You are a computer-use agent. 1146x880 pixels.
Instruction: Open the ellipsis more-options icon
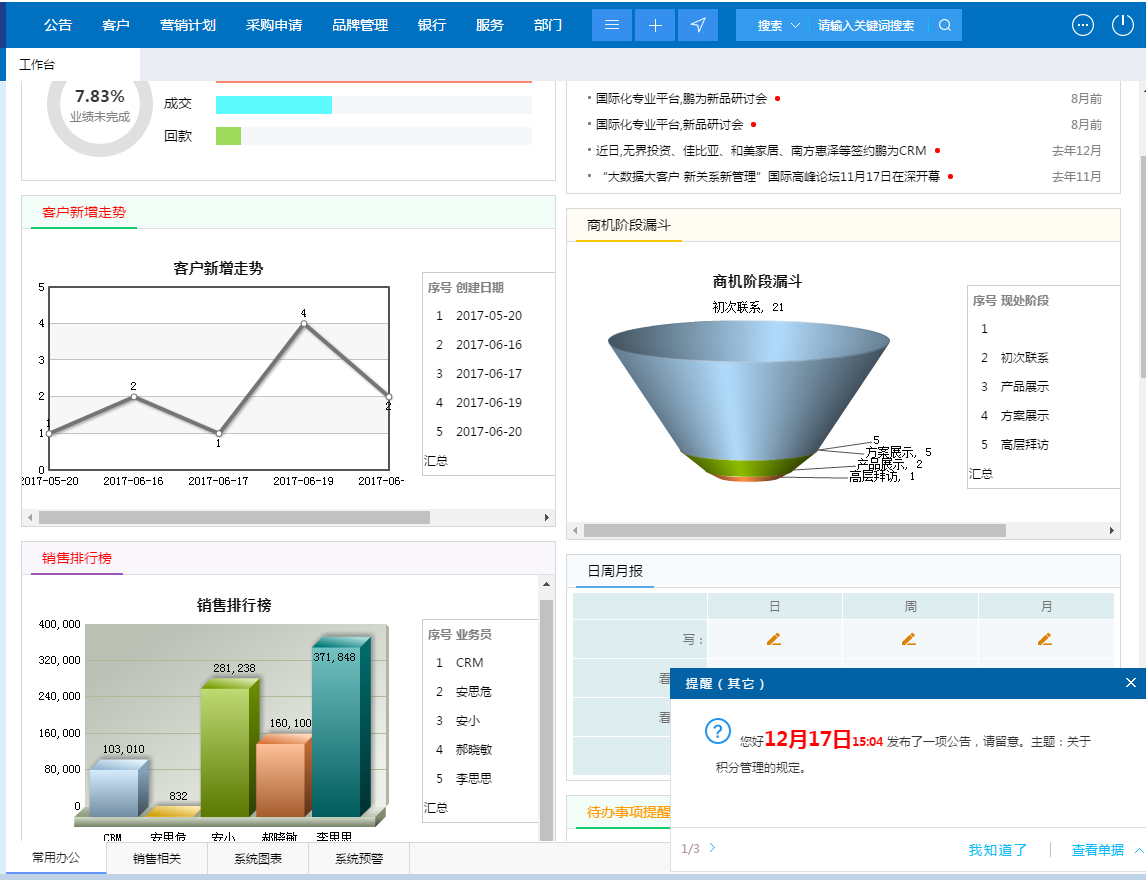[1082, 24]
